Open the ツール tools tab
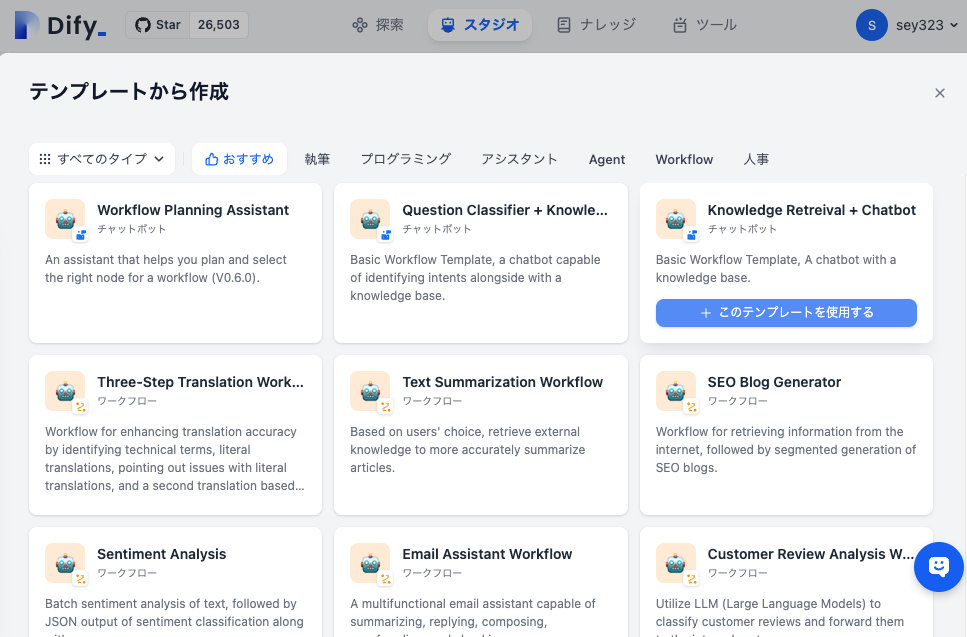Viewport: 967px width, 637px height. tap(704, 25)
